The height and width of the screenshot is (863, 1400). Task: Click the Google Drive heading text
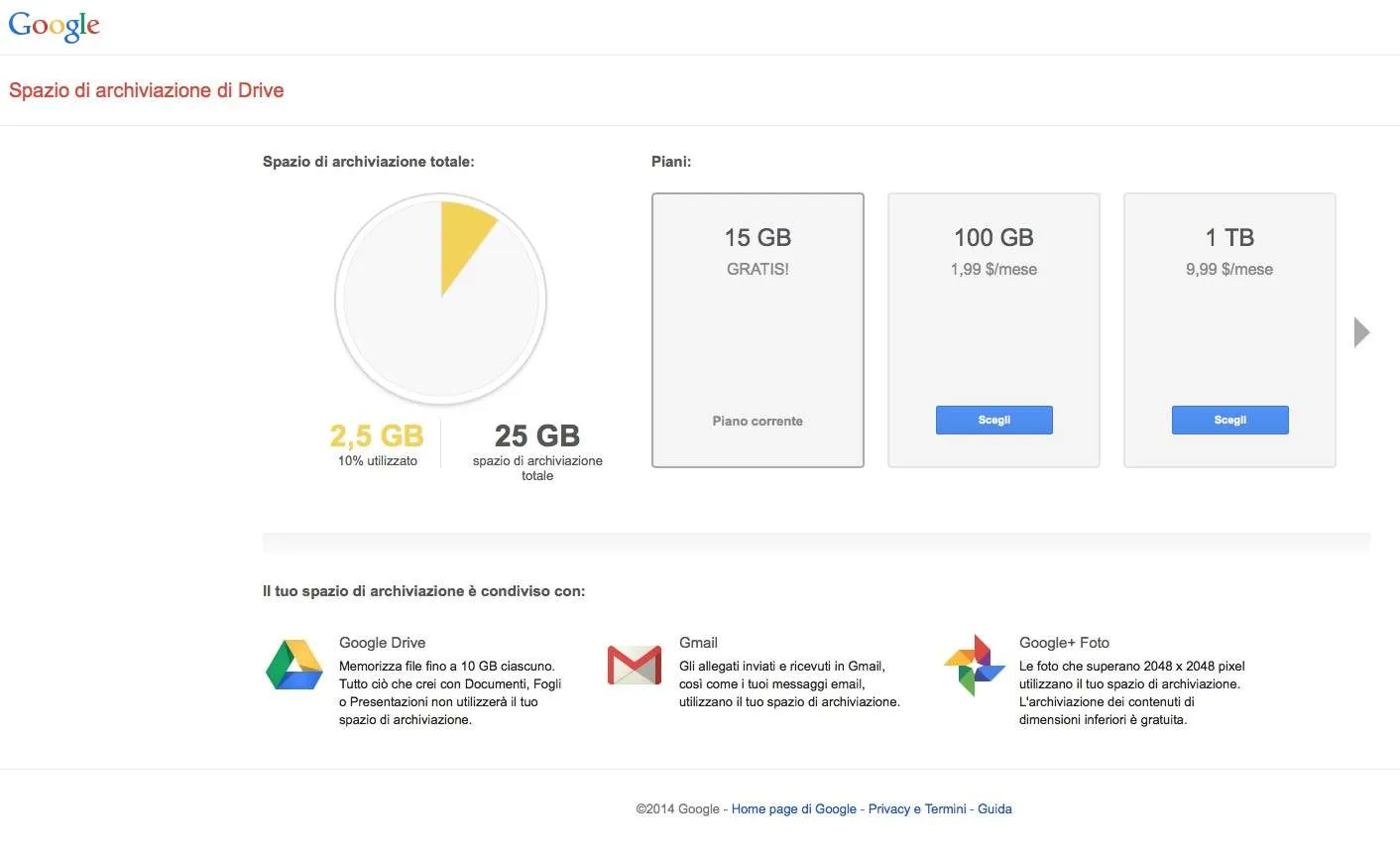[383, 643]
